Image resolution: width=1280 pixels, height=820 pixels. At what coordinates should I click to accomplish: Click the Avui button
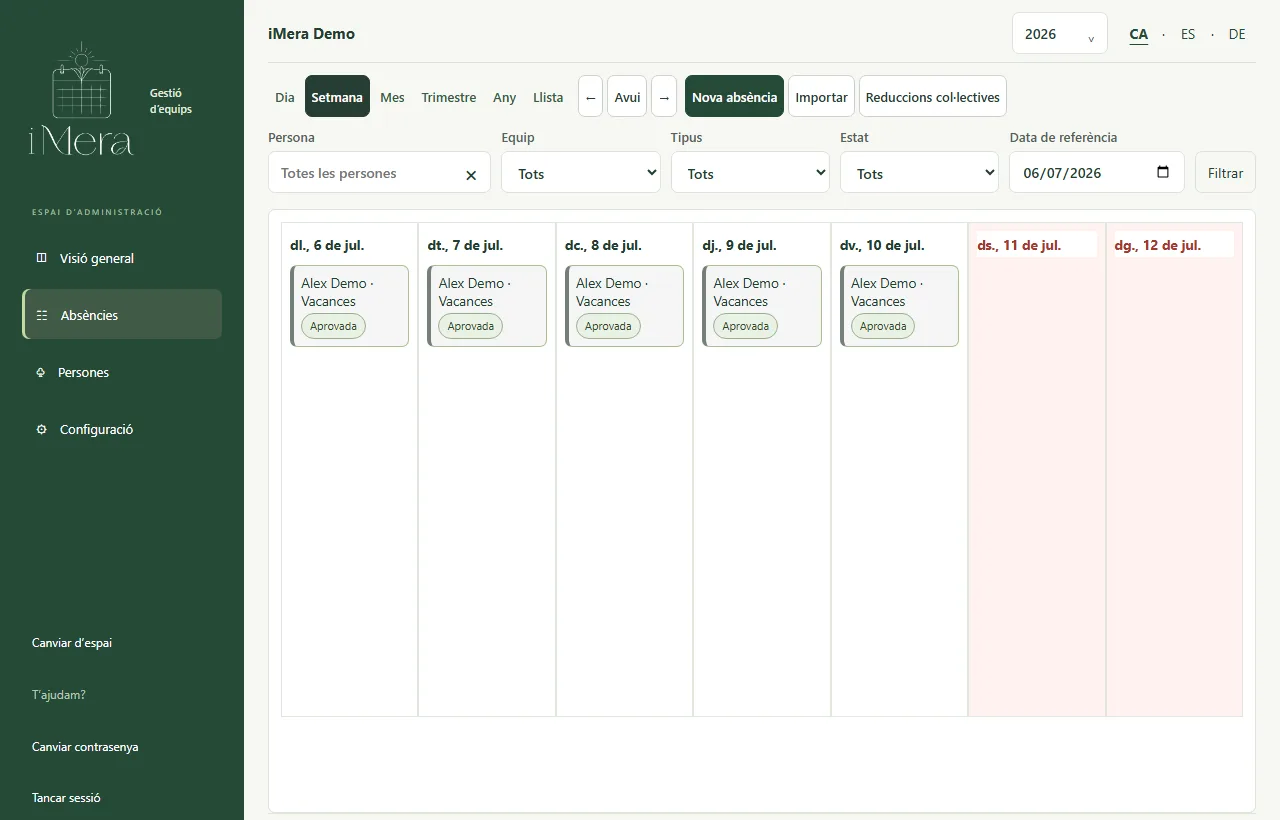tap(627, 97)
